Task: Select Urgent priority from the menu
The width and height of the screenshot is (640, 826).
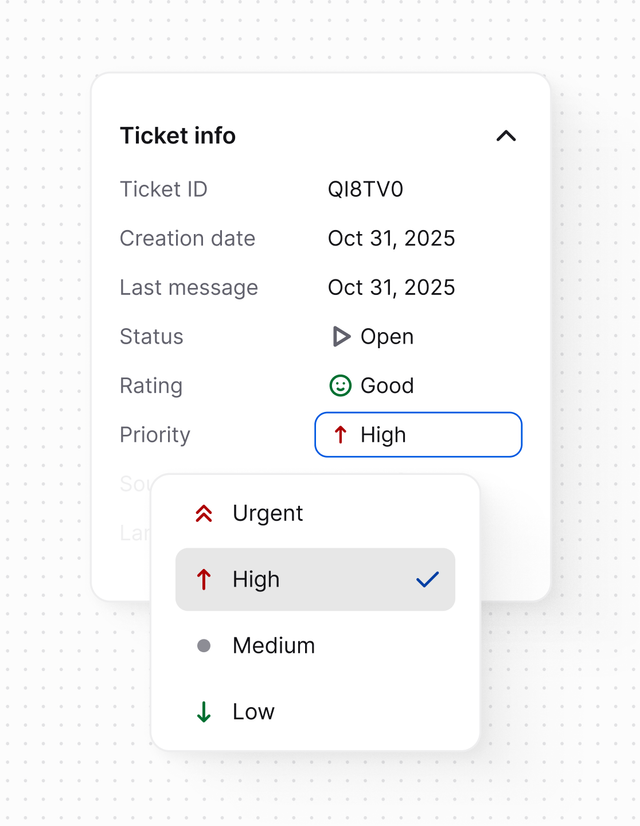Action: click(268, 513)
